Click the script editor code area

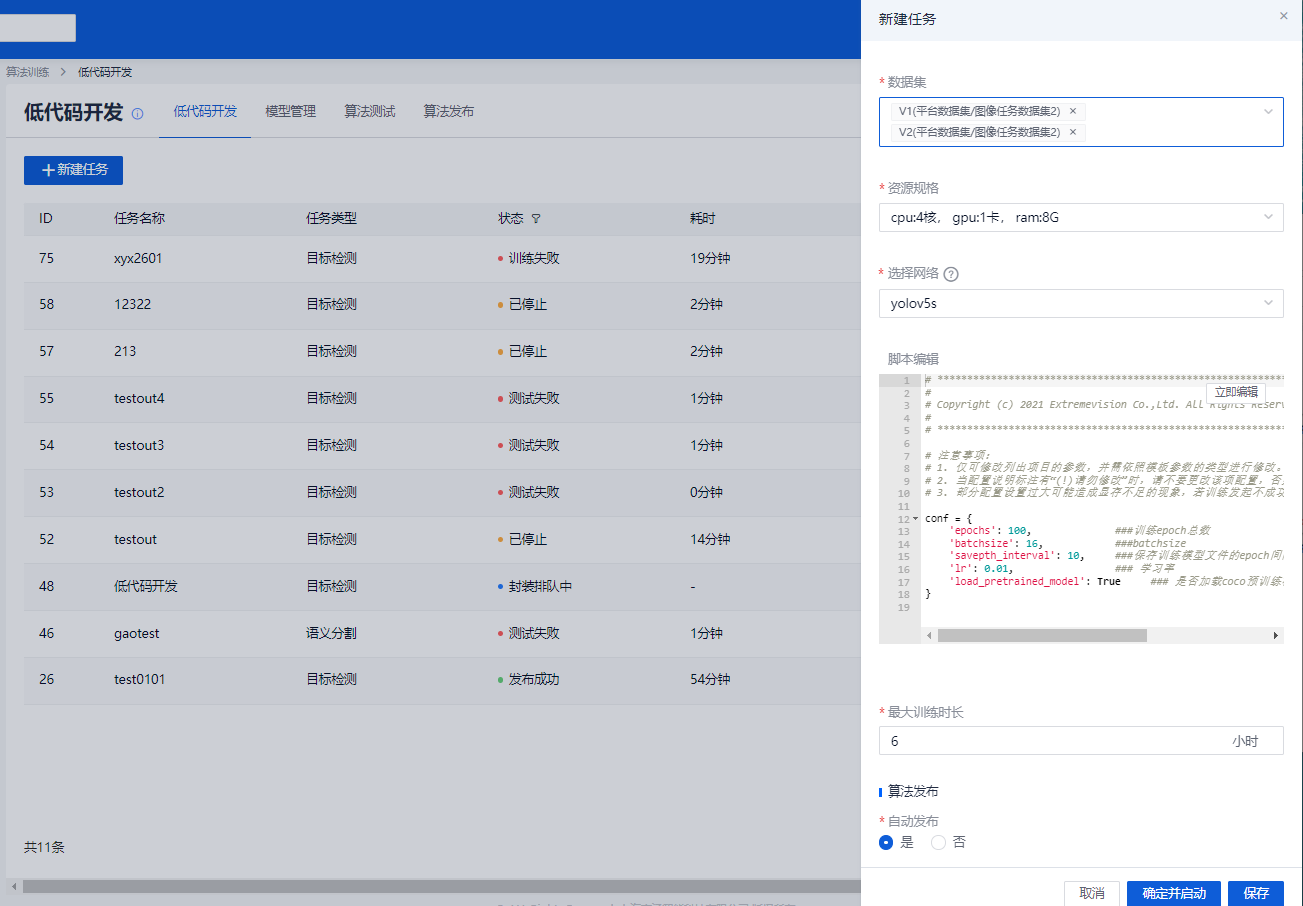pyautogui.click(x=1102, y=500)
